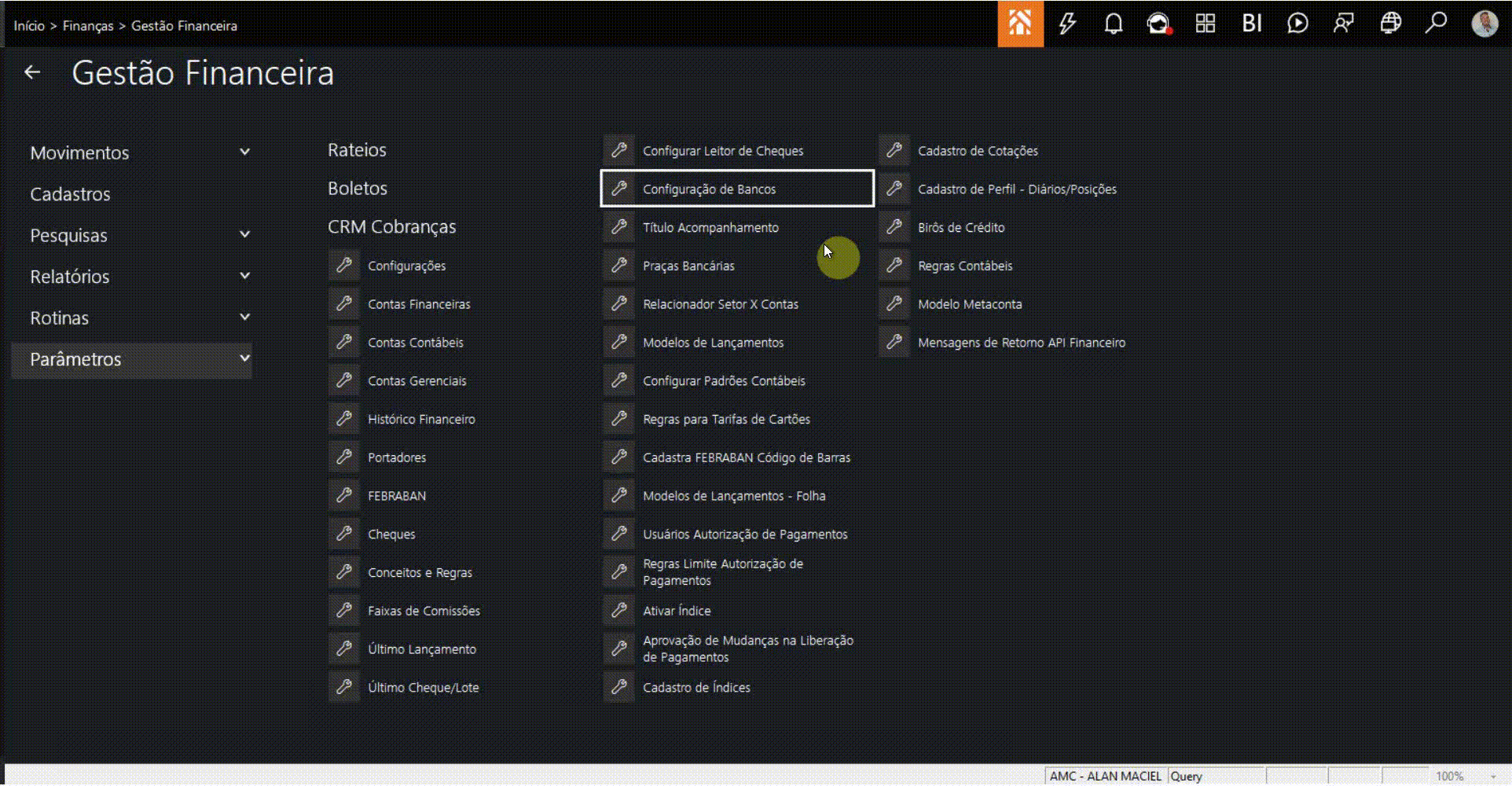Open the search magnifier icon
The image size is (1512, 786).
point(1437,23)
